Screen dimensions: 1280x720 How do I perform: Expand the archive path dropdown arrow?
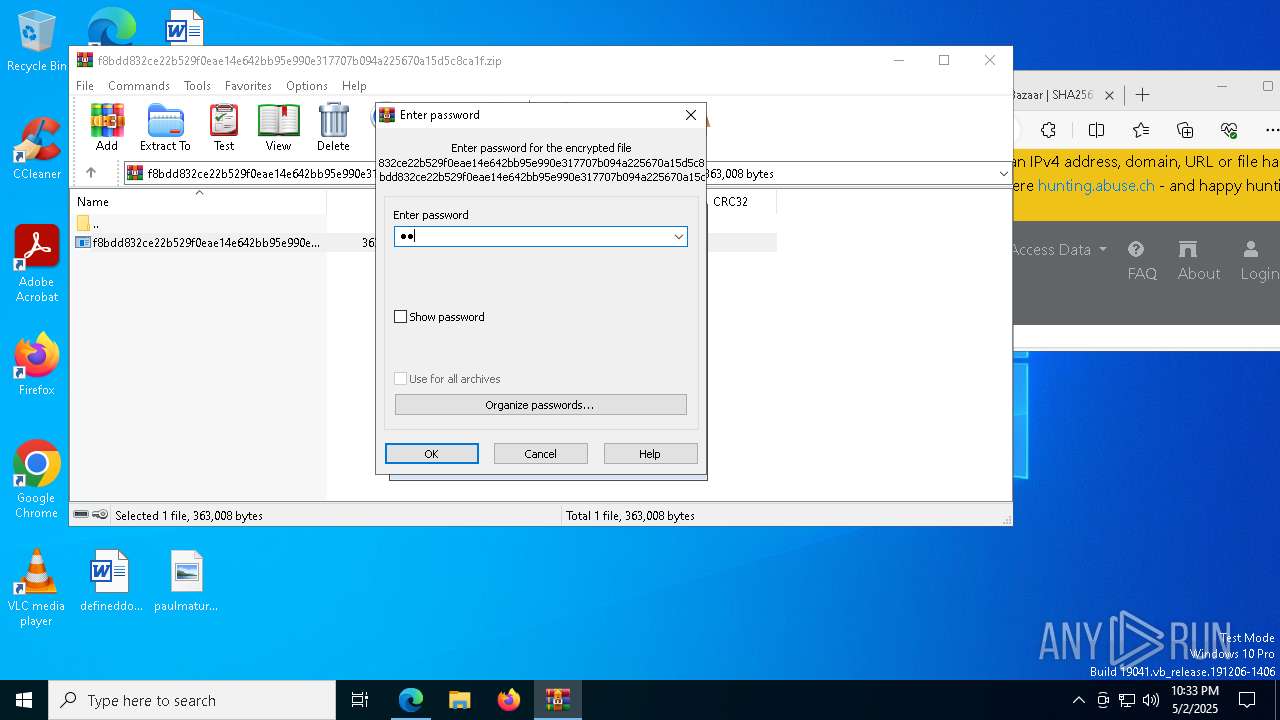pos(1003,174)
